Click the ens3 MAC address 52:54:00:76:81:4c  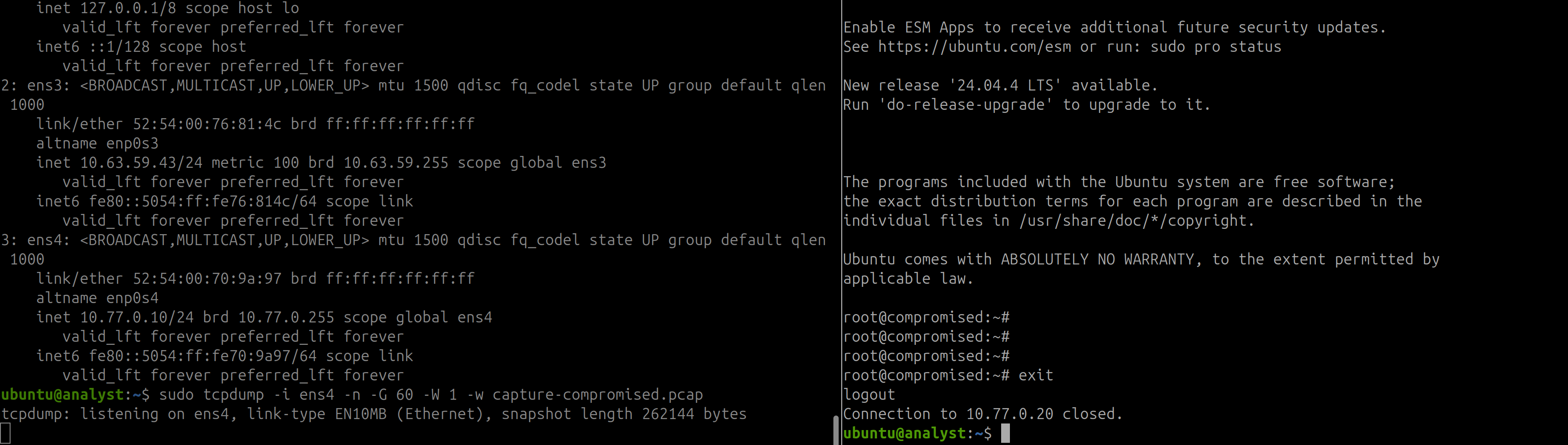(207, 124)
